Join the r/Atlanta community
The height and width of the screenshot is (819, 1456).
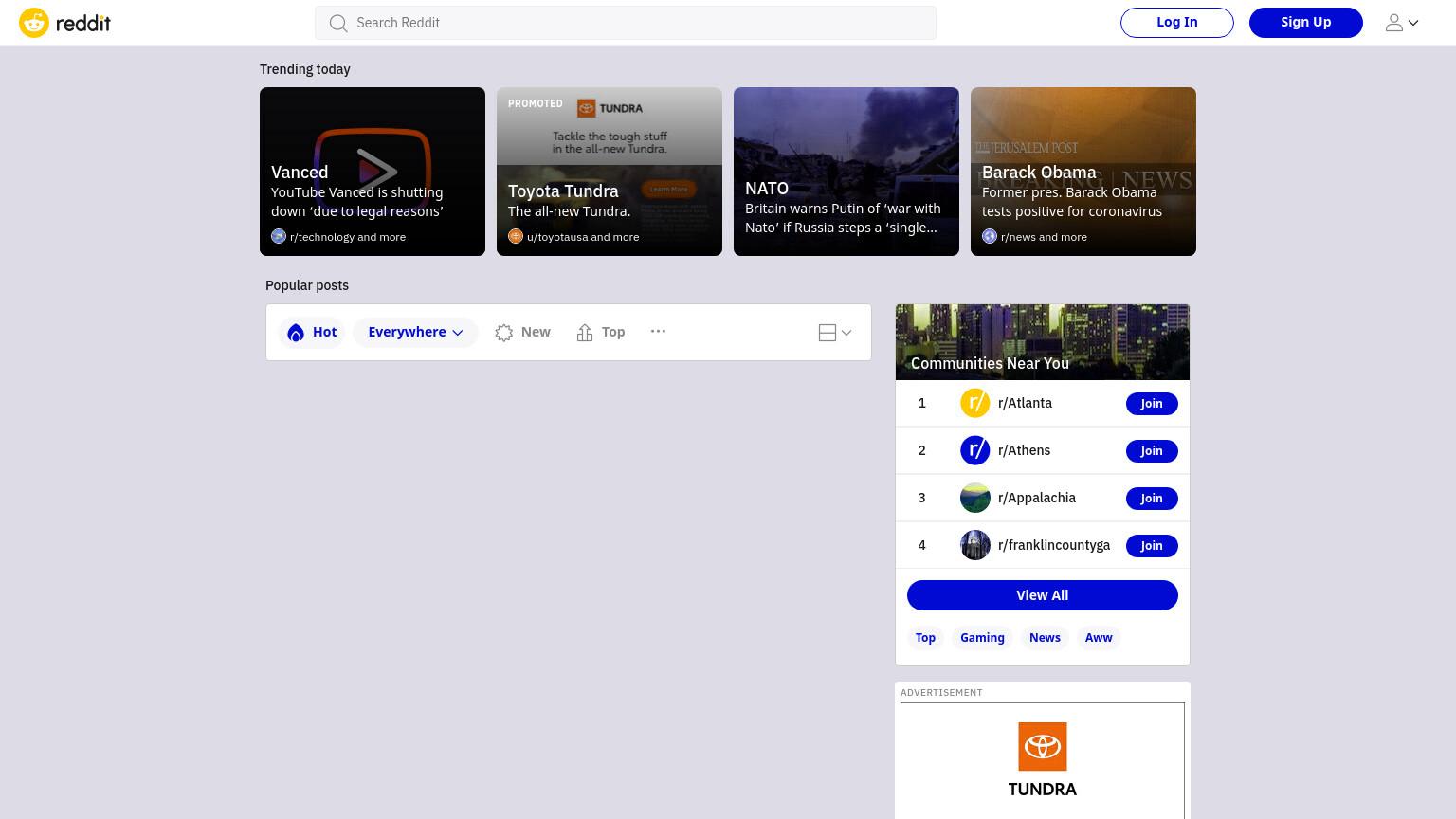tap(1152, 404)
